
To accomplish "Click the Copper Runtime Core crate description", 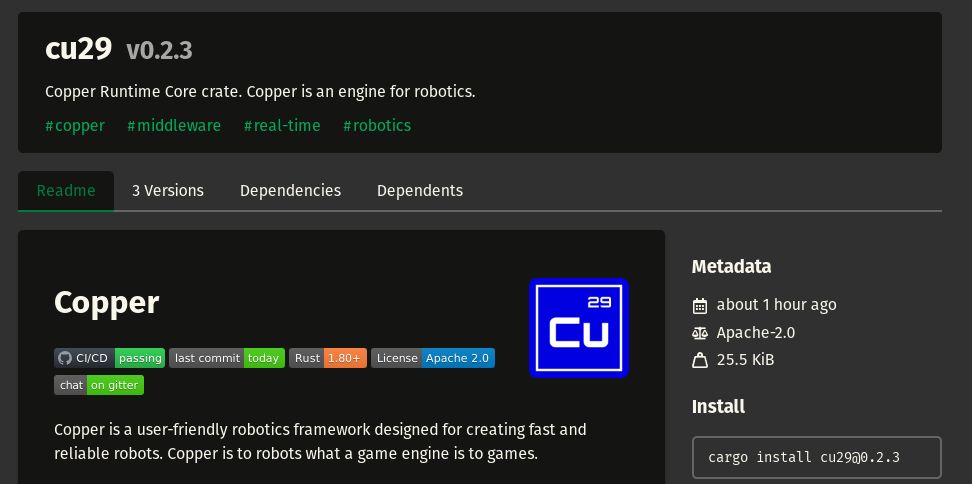I will [x=260, y=92].
